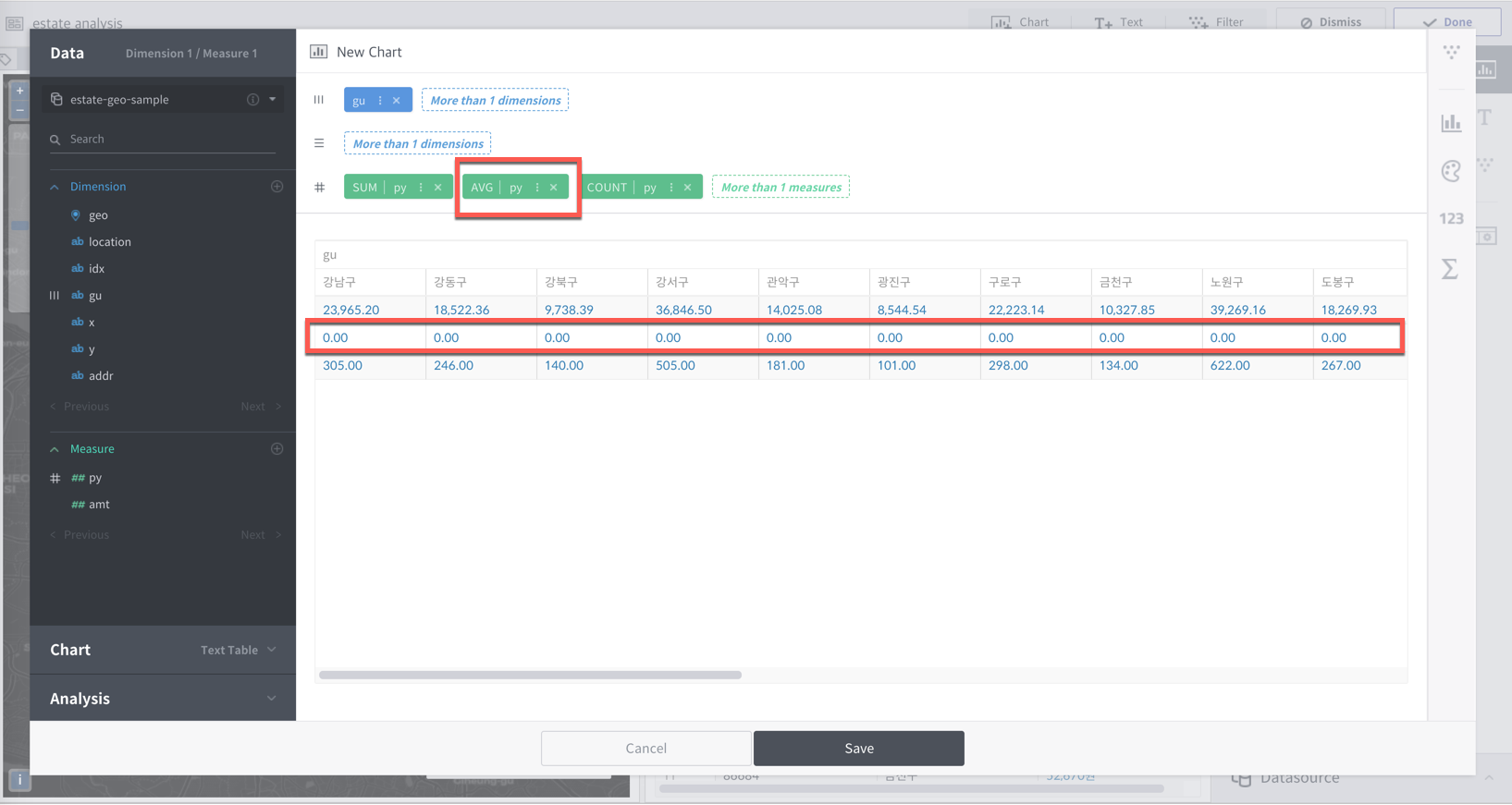Click the column shelf icon
This screenshot has width=1512, height=805.
(319, 100)
